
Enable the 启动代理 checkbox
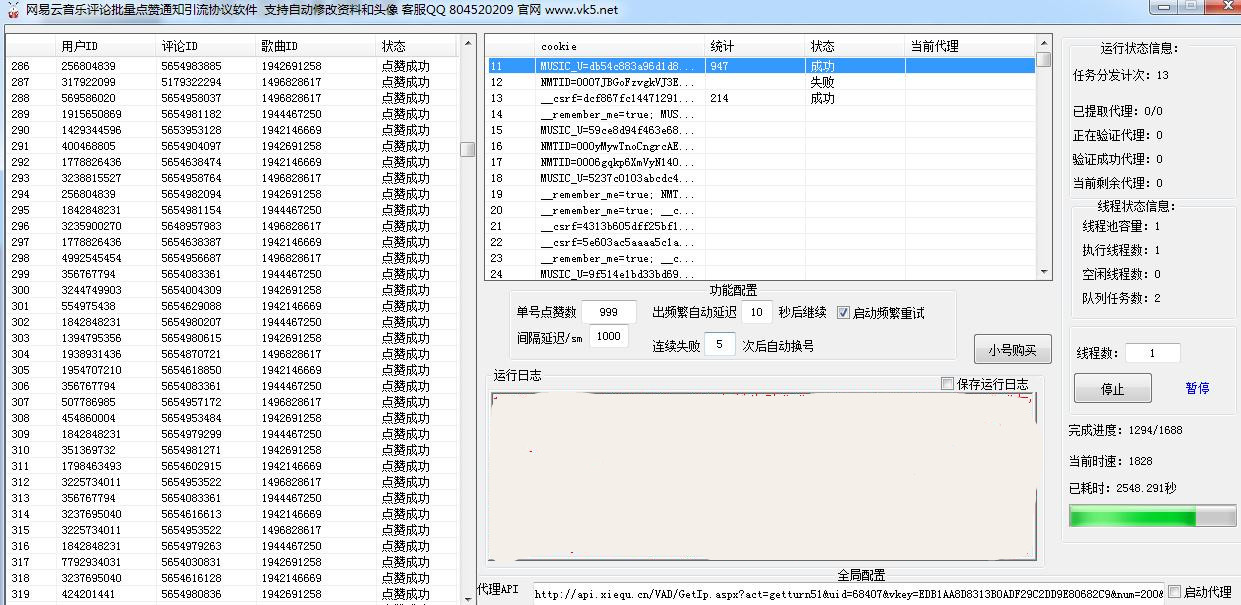click(1173, 592)
